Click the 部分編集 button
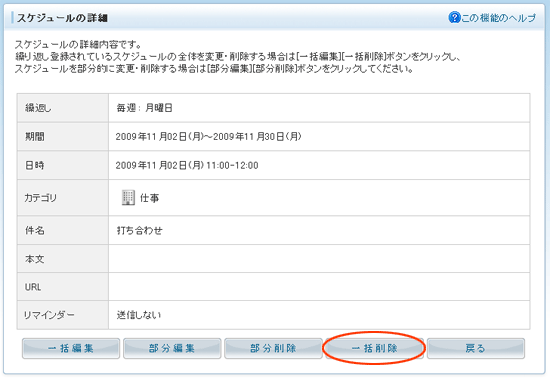The width and height of the screenshot is (550, 378). (172, 348)
